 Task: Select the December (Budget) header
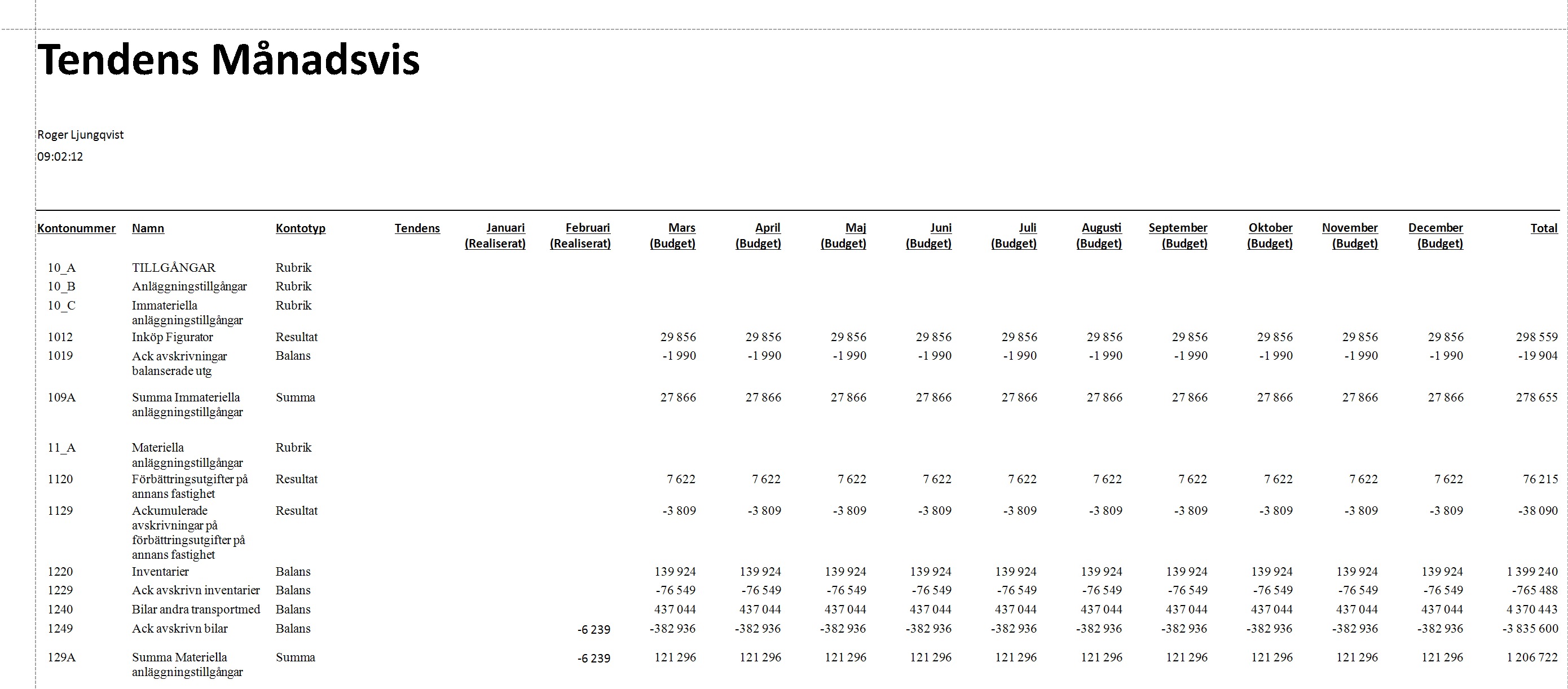[x=1436, y=235]
